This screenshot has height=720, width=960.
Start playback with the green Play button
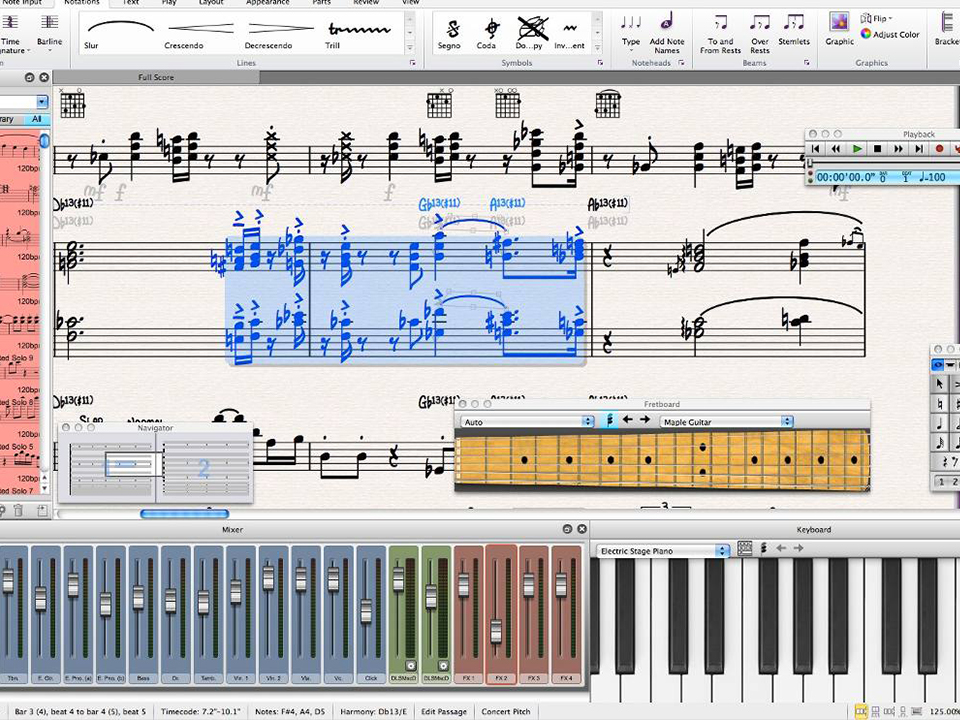857,148
